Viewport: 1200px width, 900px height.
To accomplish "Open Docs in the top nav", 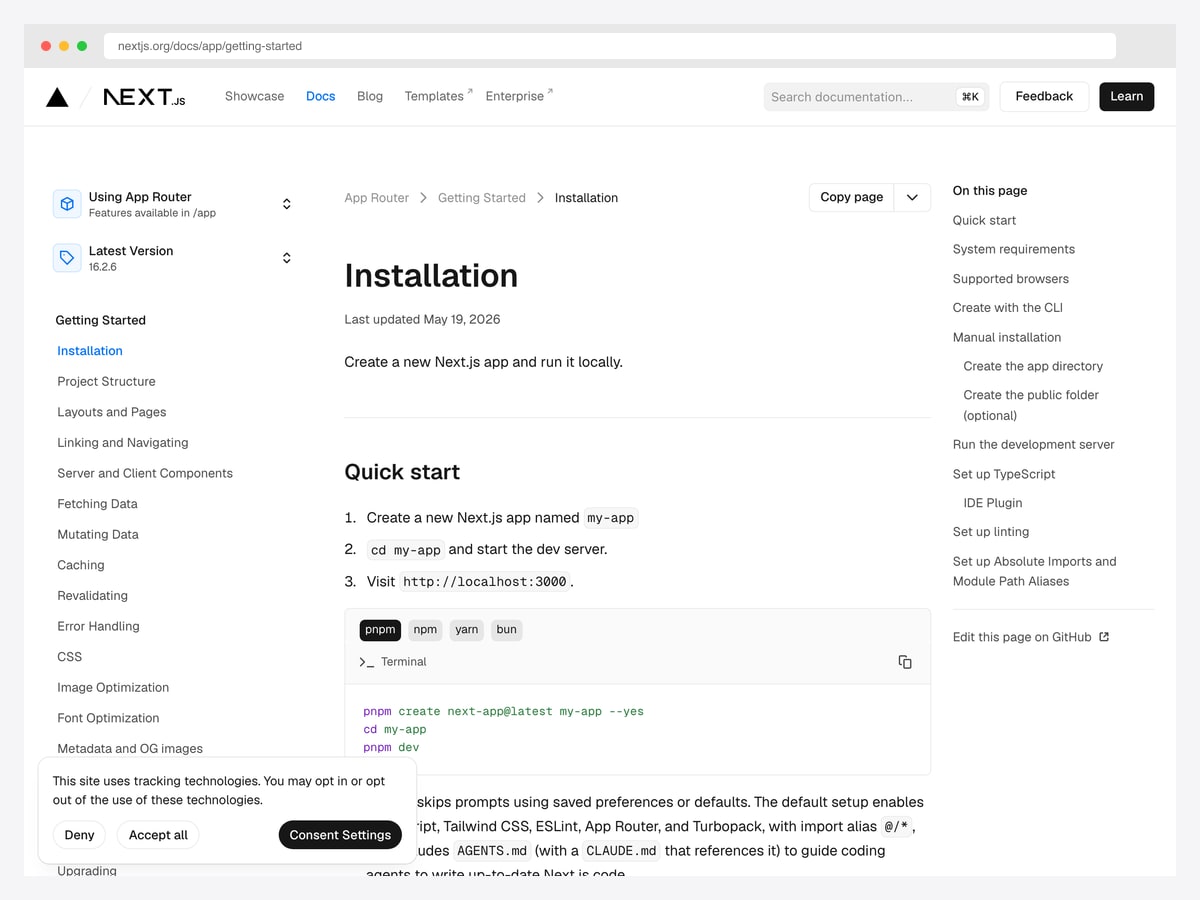I will coord(320,96).
